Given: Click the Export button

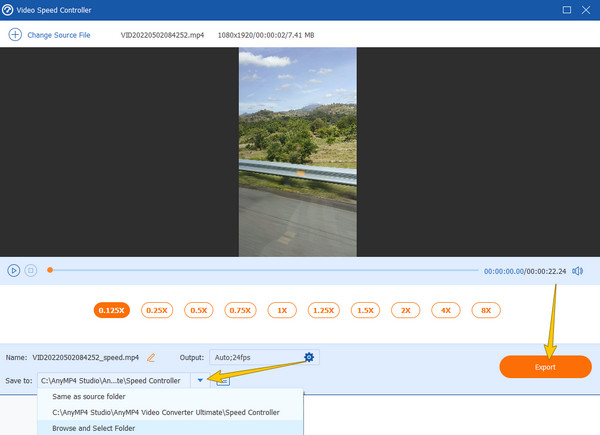Looking at the screenshot, I should click(x=545, y=367).
